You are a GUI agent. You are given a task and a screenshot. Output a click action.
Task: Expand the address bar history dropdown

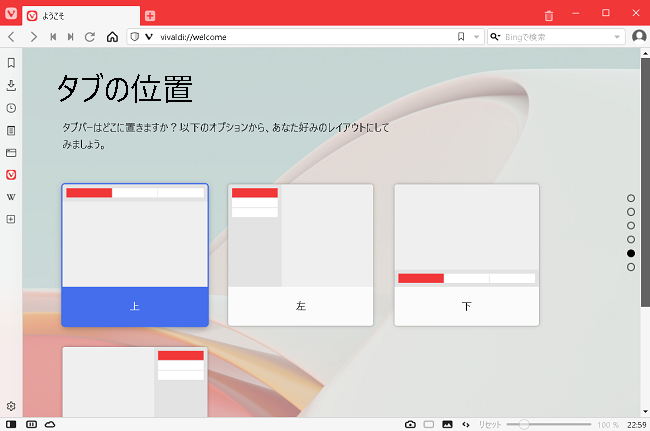tap(477, 37)
